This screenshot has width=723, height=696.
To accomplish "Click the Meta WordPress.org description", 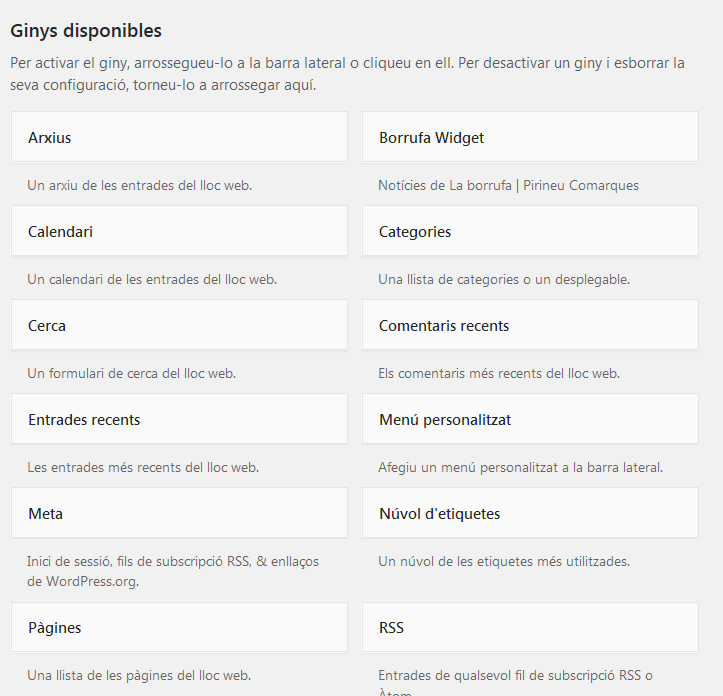I will pos(173,571).
